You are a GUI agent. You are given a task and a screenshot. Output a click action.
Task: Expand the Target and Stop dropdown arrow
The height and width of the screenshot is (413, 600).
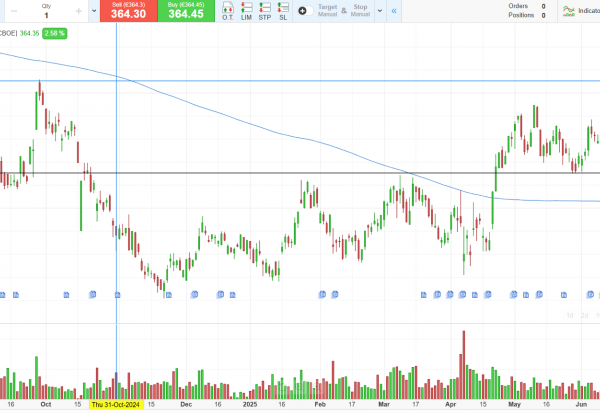tap(380, 10)
